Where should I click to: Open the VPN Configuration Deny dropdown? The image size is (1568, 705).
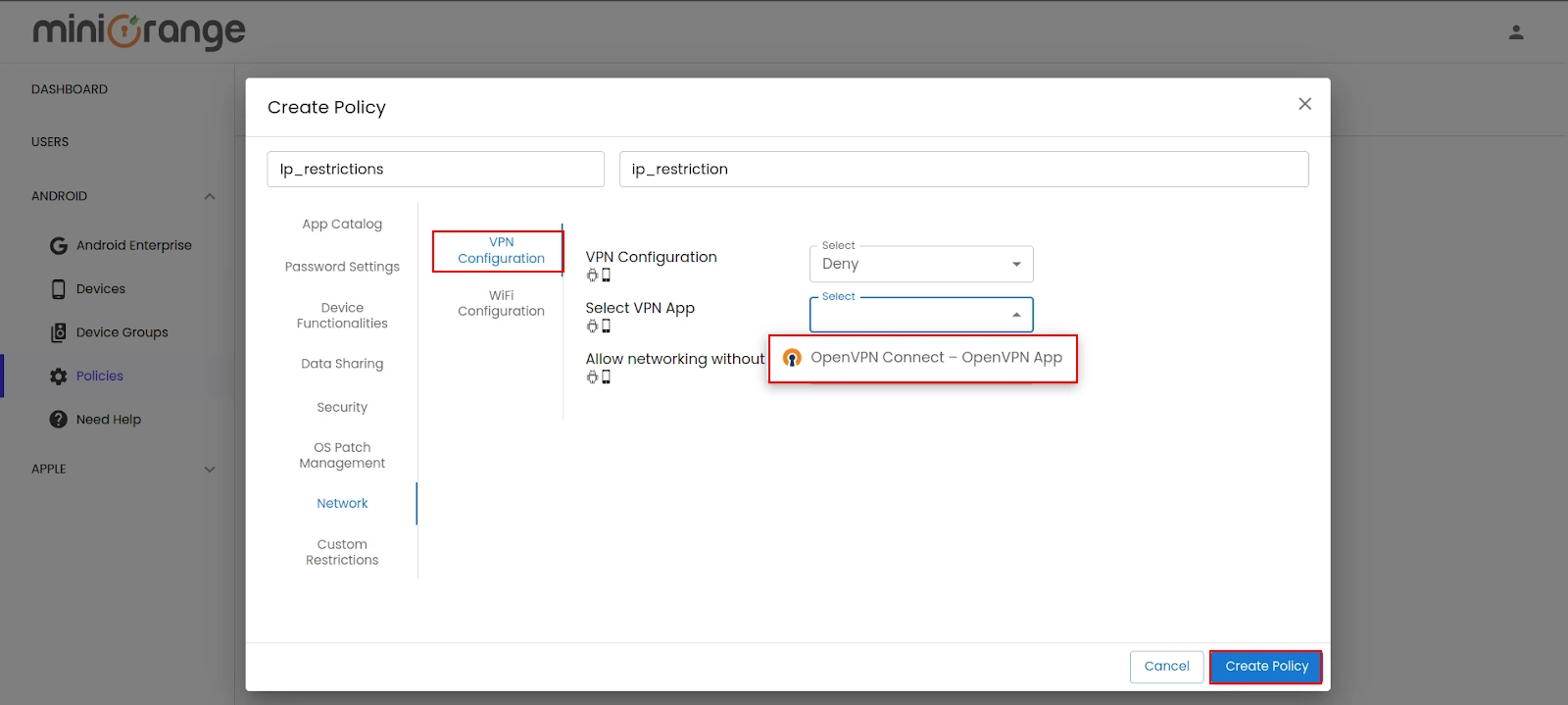[x=921, y=264]
